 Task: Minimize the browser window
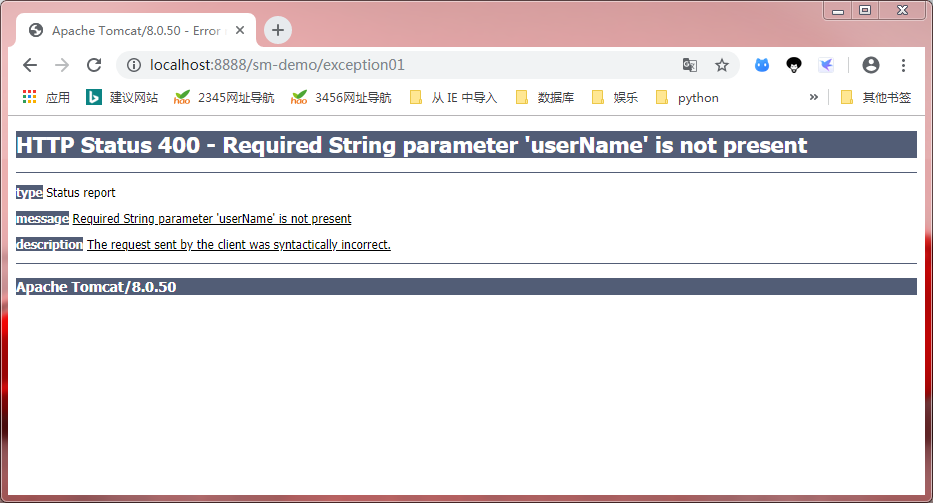point(838,11)
